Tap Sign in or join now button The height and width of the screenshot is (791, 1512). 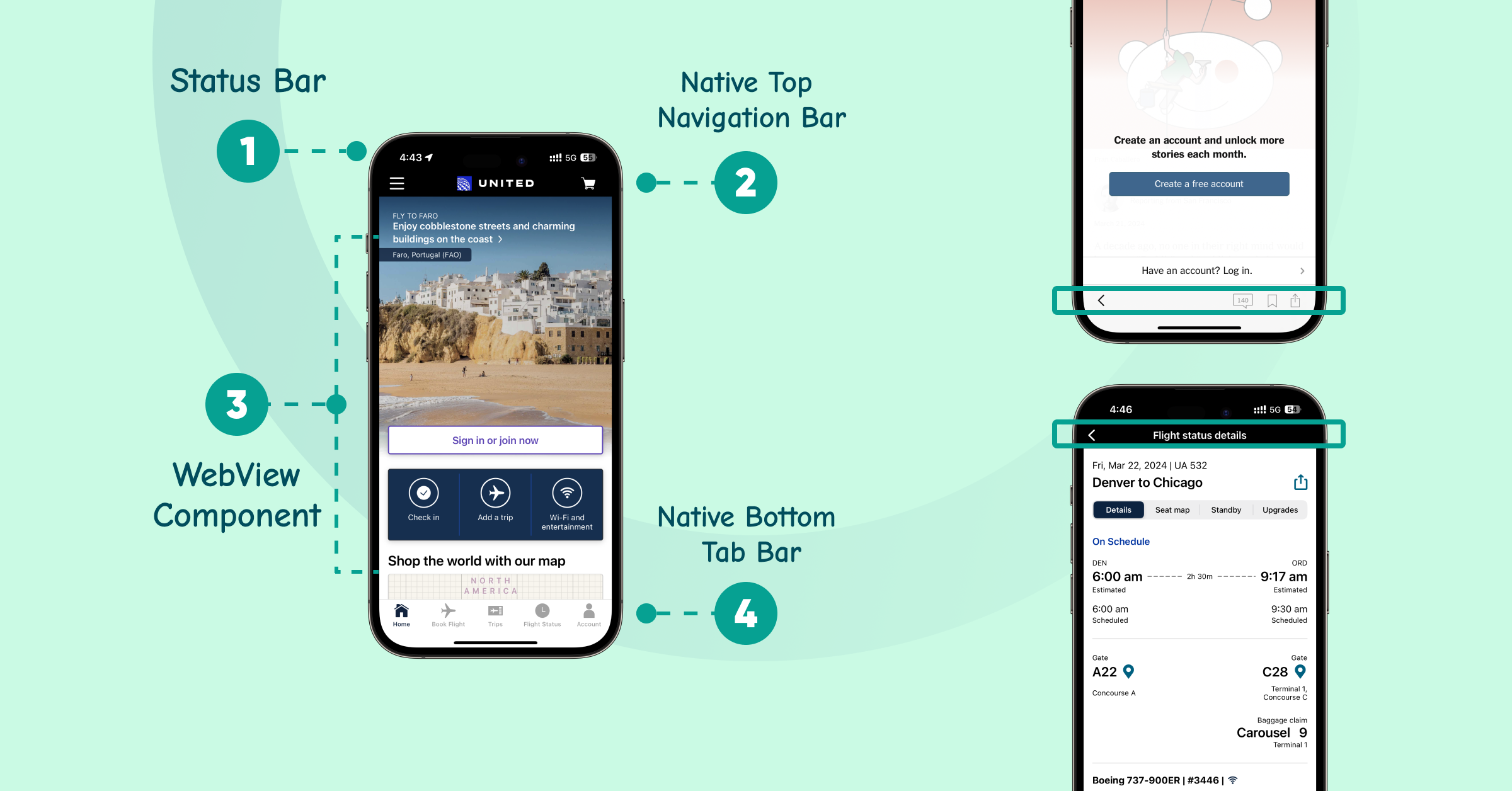click(496, 438)
